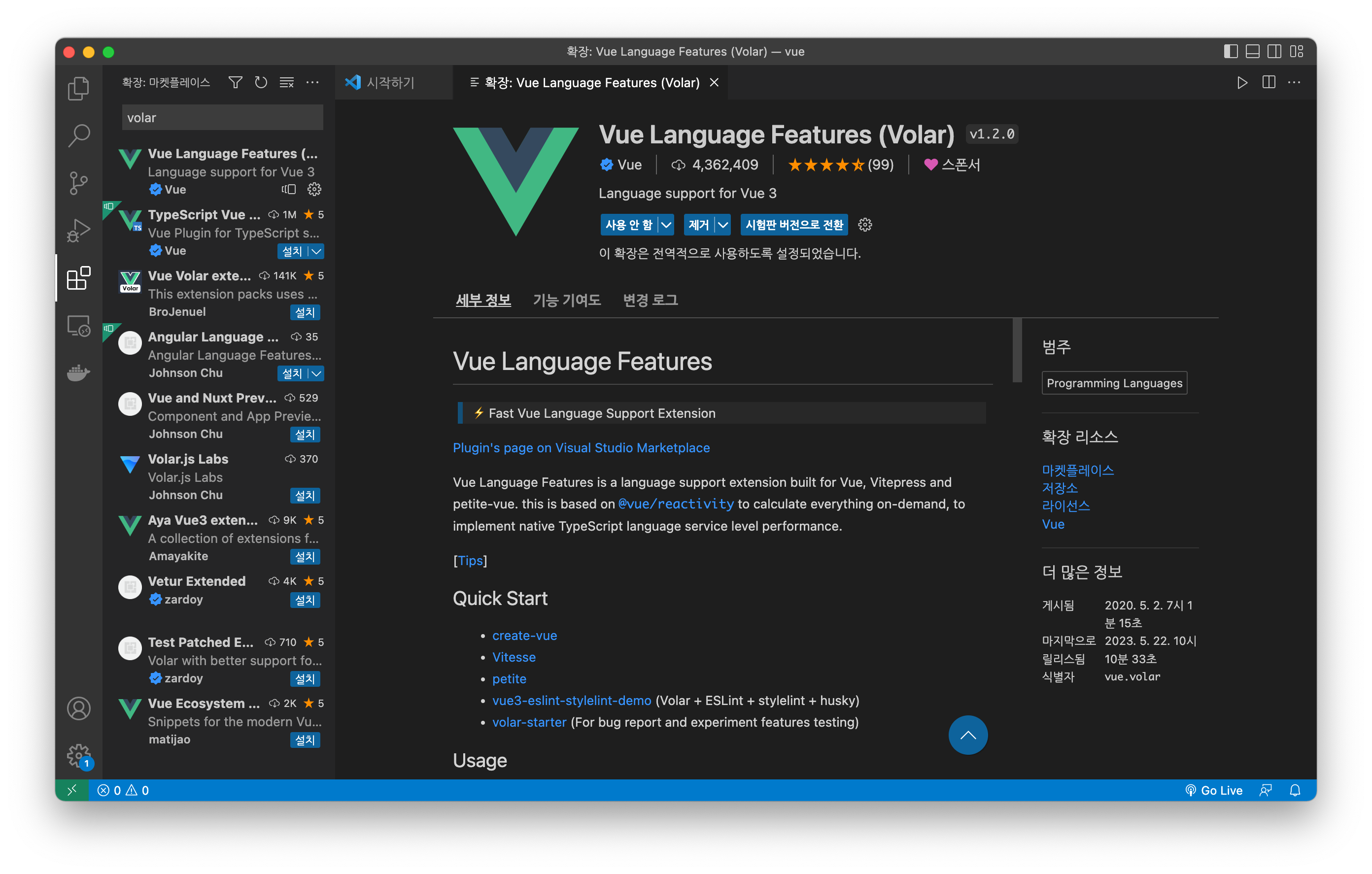Show errors and warnings in status bar

123,790
